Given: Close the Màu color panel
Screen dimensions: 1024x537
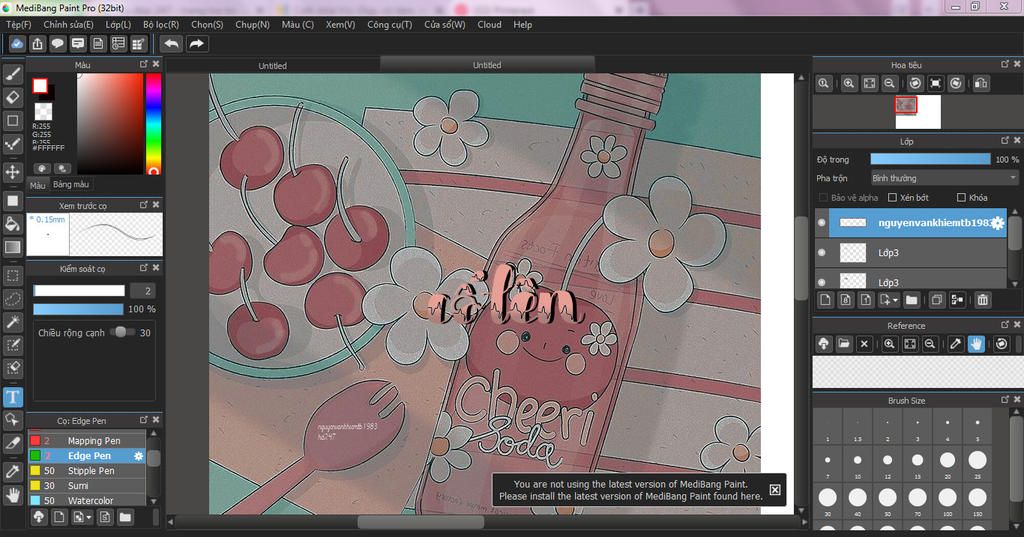Looking at the screenshot, I should coord(155,64).
